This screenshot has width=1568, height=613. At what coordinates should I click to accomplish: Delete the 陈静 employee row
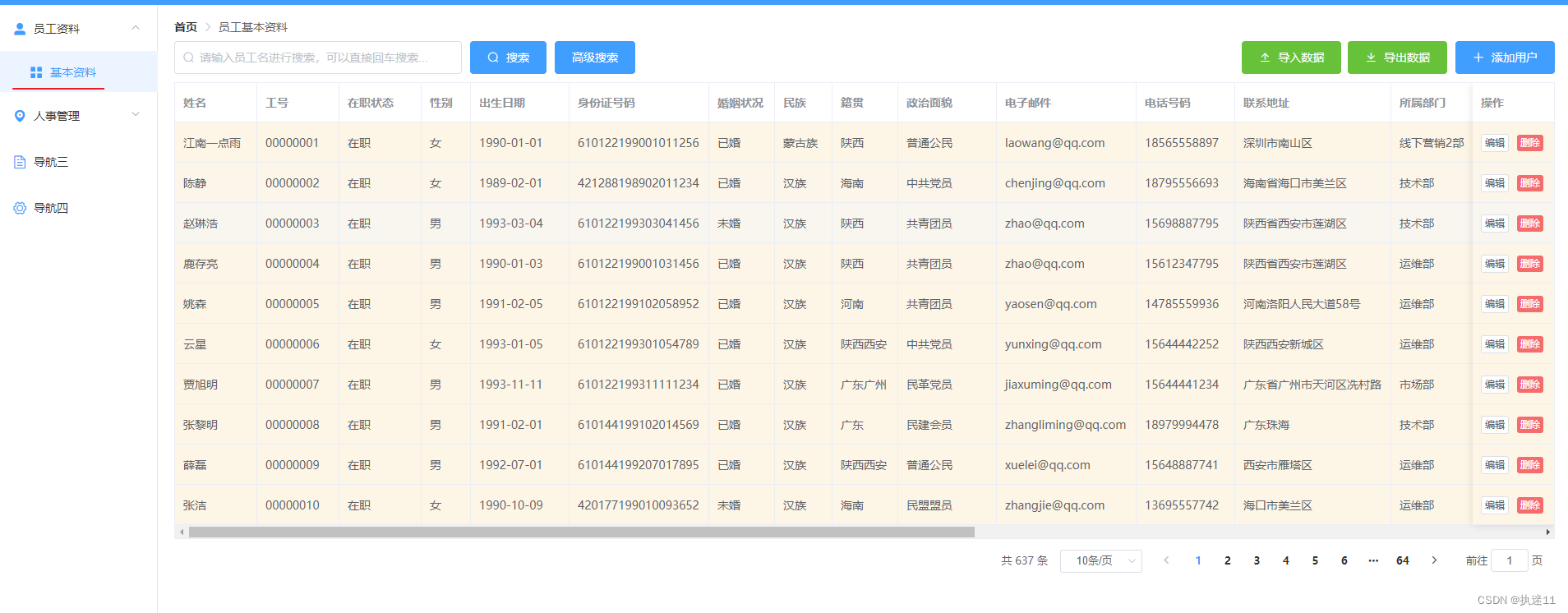[1530, 183]
